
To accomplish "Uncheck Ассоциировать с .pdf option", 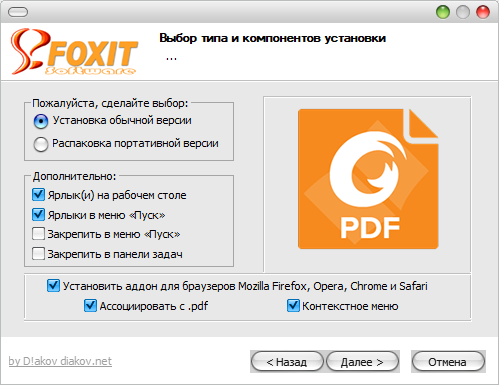I will click(90, 305).
